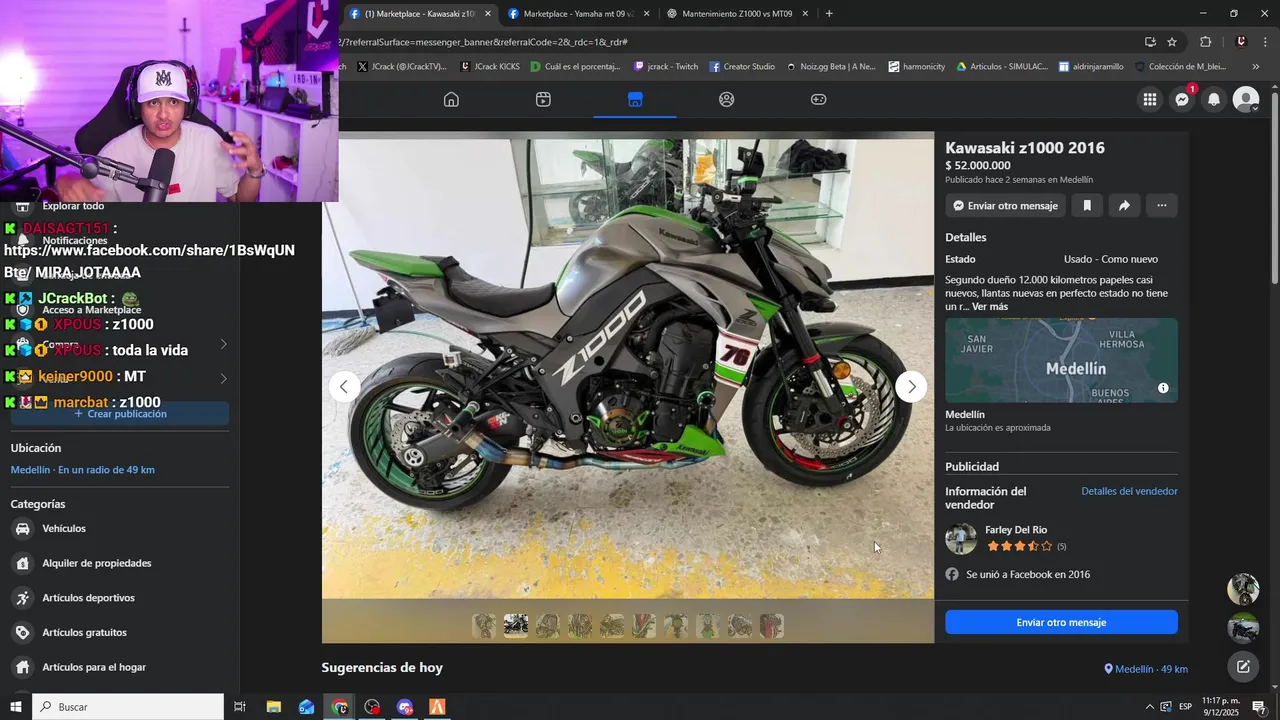Open the listing's more options ellipsis

click(1161, 205)
